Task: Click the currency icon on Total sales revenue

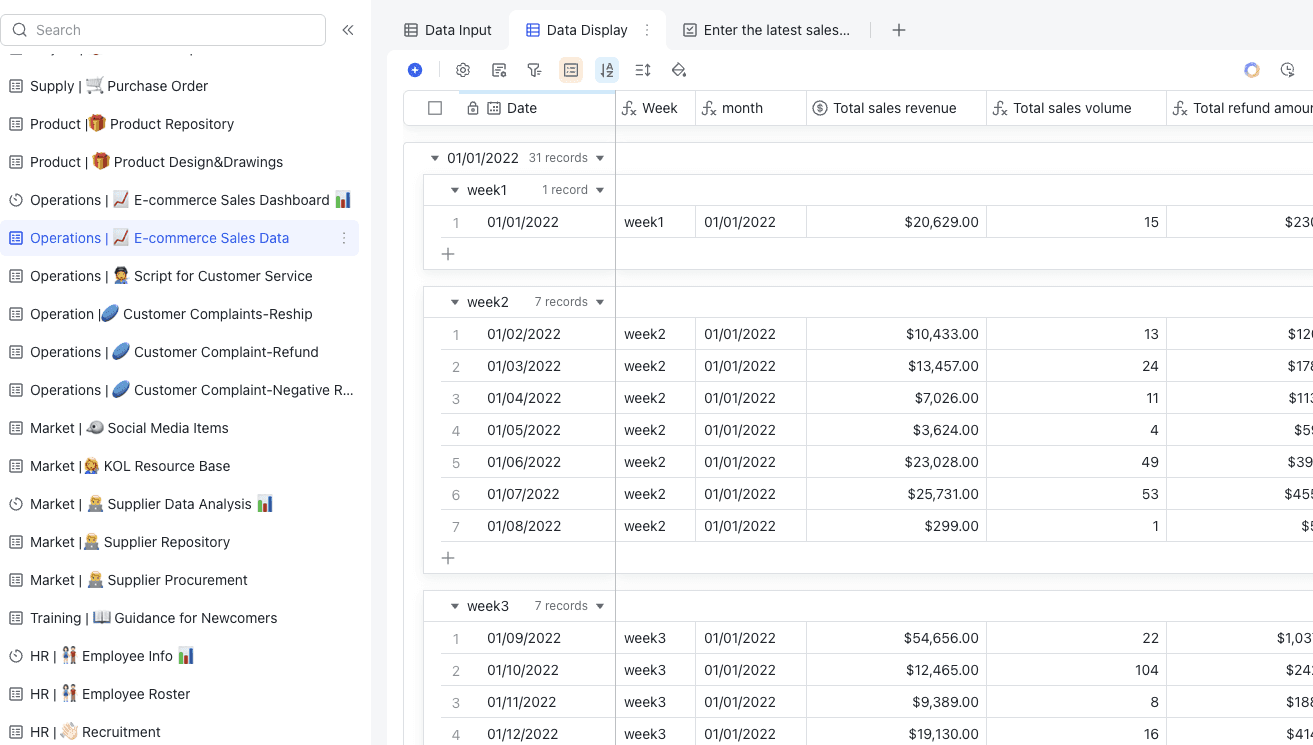Action: (x=820, y=108)
